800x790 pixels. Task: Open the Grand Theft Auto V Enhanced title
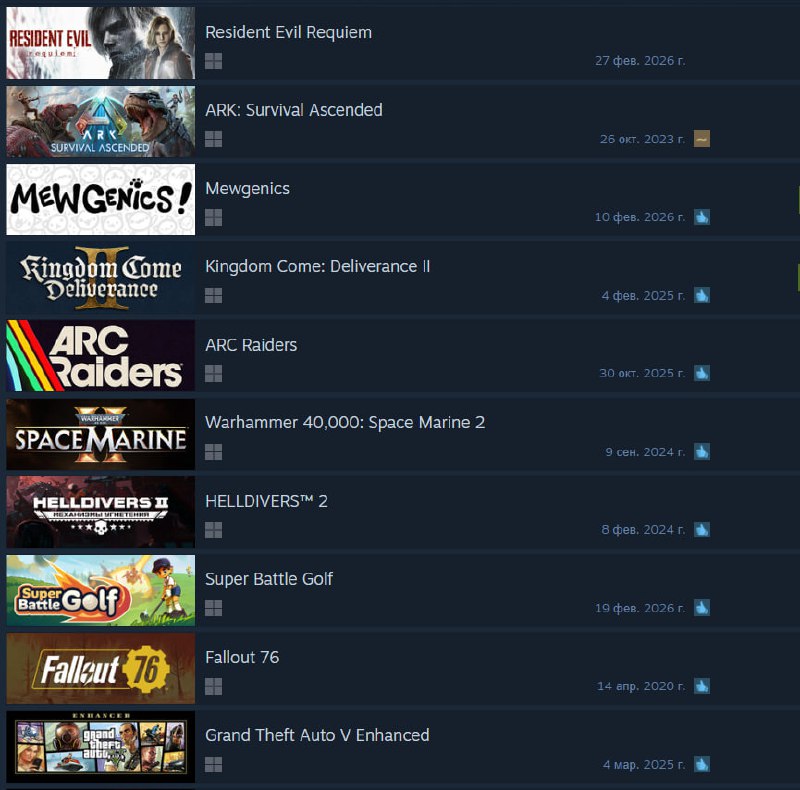point(317,735)
